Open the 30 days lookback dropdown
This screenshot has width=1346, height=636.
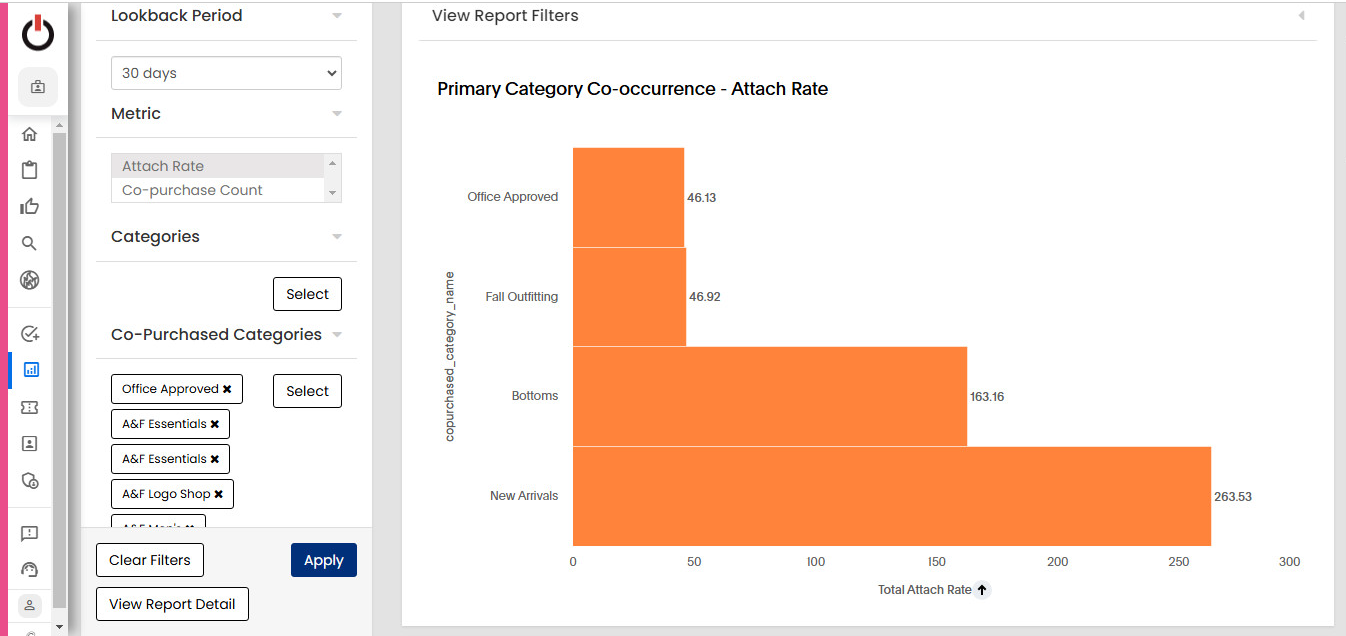(x=226, y=73)
